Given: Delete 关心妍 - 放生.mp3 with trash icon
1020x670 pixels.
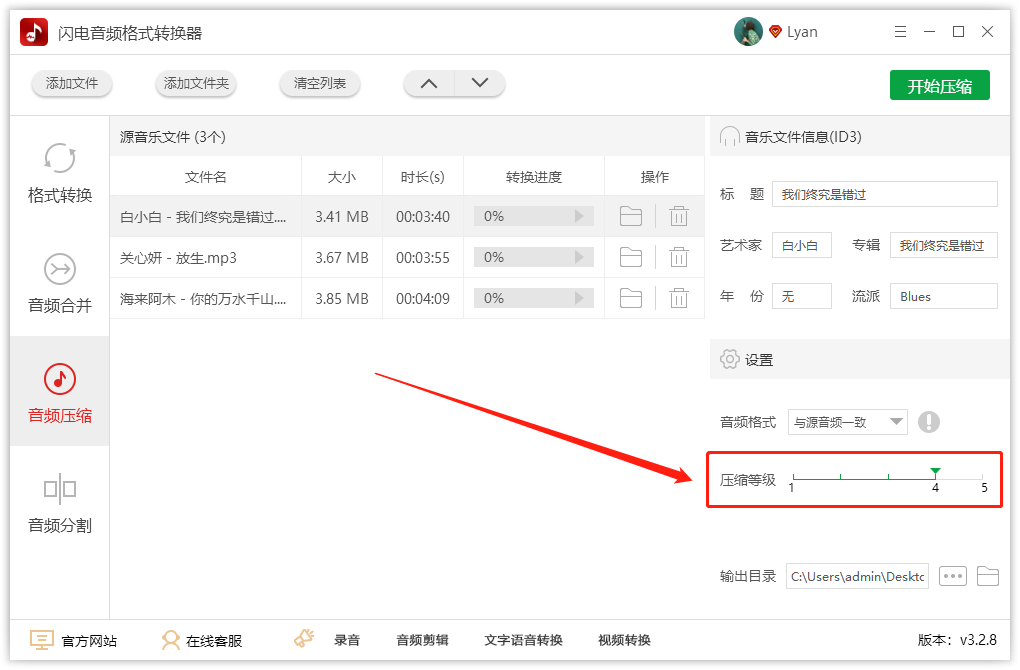Looking at the screenshot, I should (678, 258).
